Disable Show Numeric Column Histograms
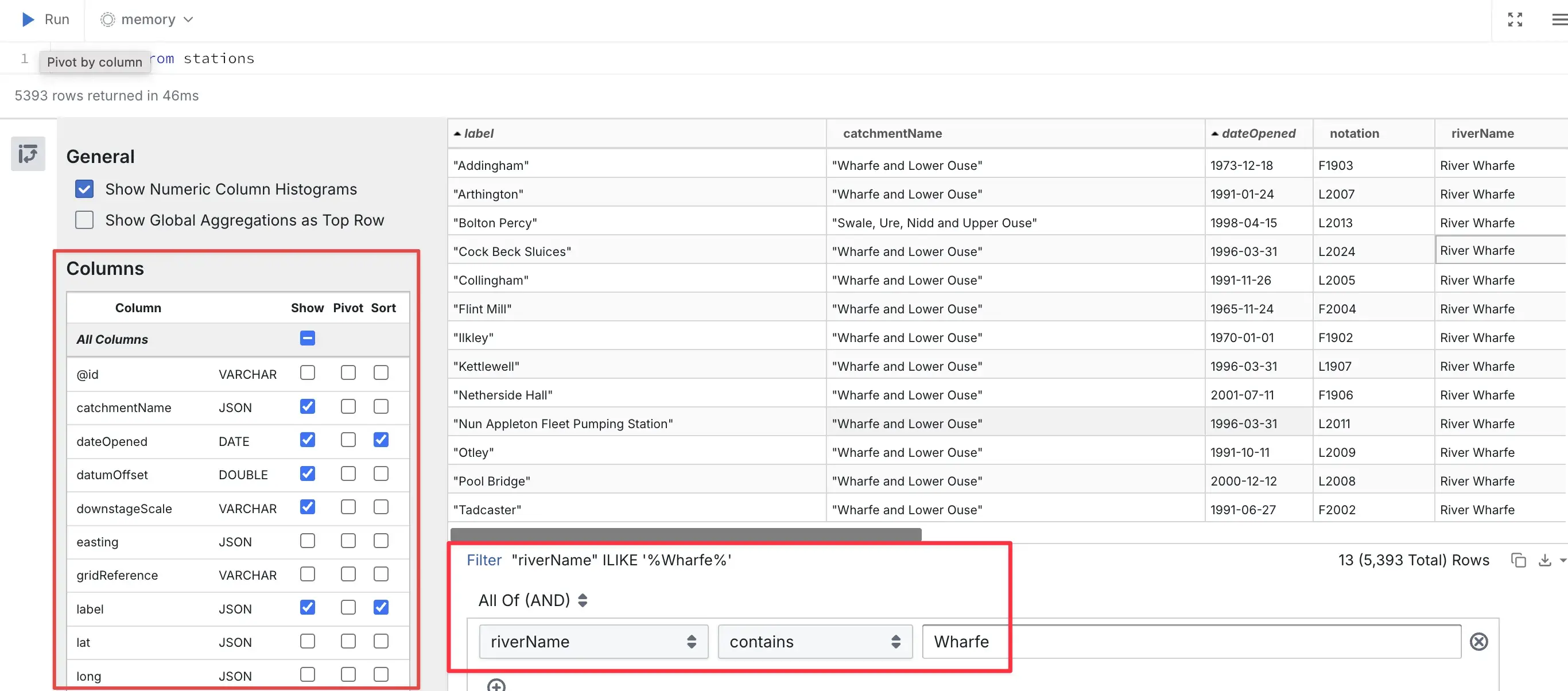1568x691 pixels. (84, 189)
